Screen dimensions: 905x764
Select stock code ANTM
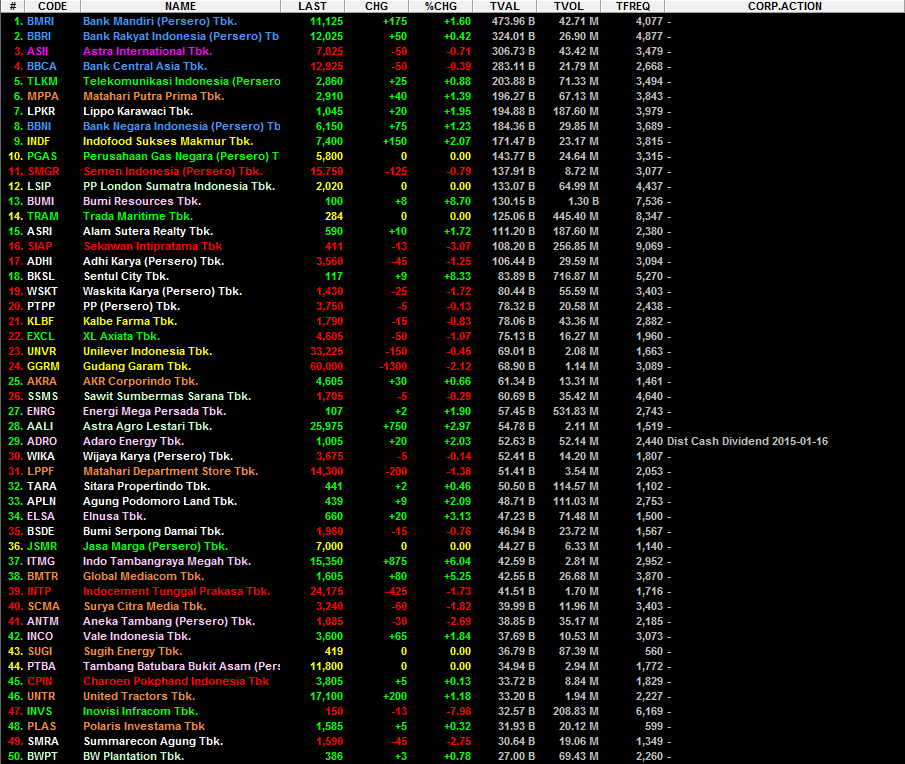point(43,621)
